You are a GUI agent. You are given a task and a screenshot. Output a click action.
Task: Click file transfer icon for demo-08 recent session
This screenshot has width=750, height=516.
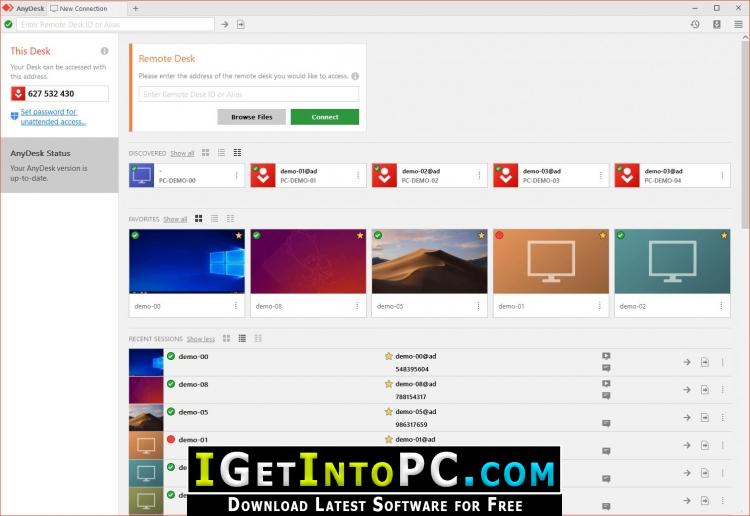[x=704, y=390]
